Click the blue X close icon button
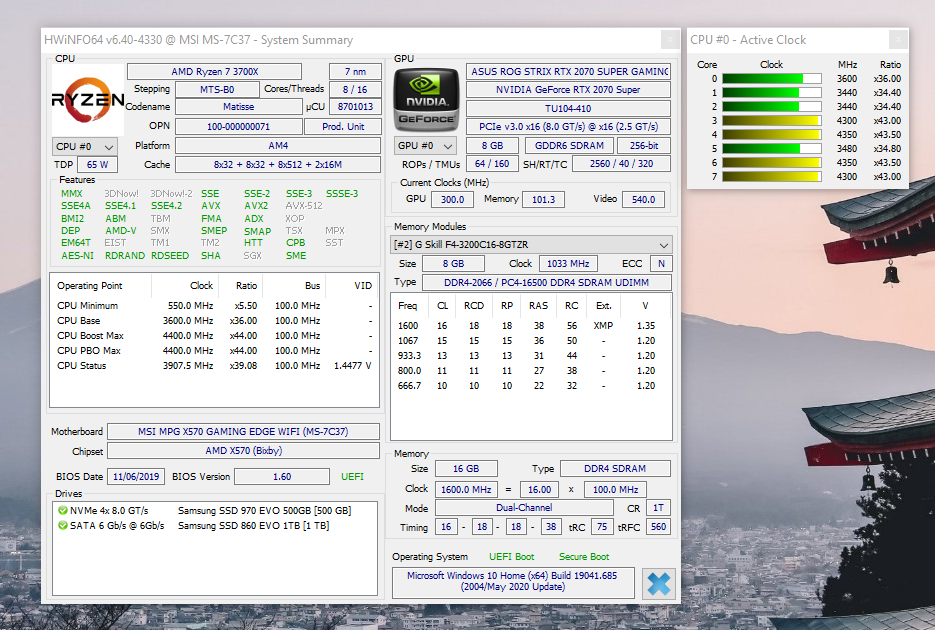The image size is (935, 630). 659,584
